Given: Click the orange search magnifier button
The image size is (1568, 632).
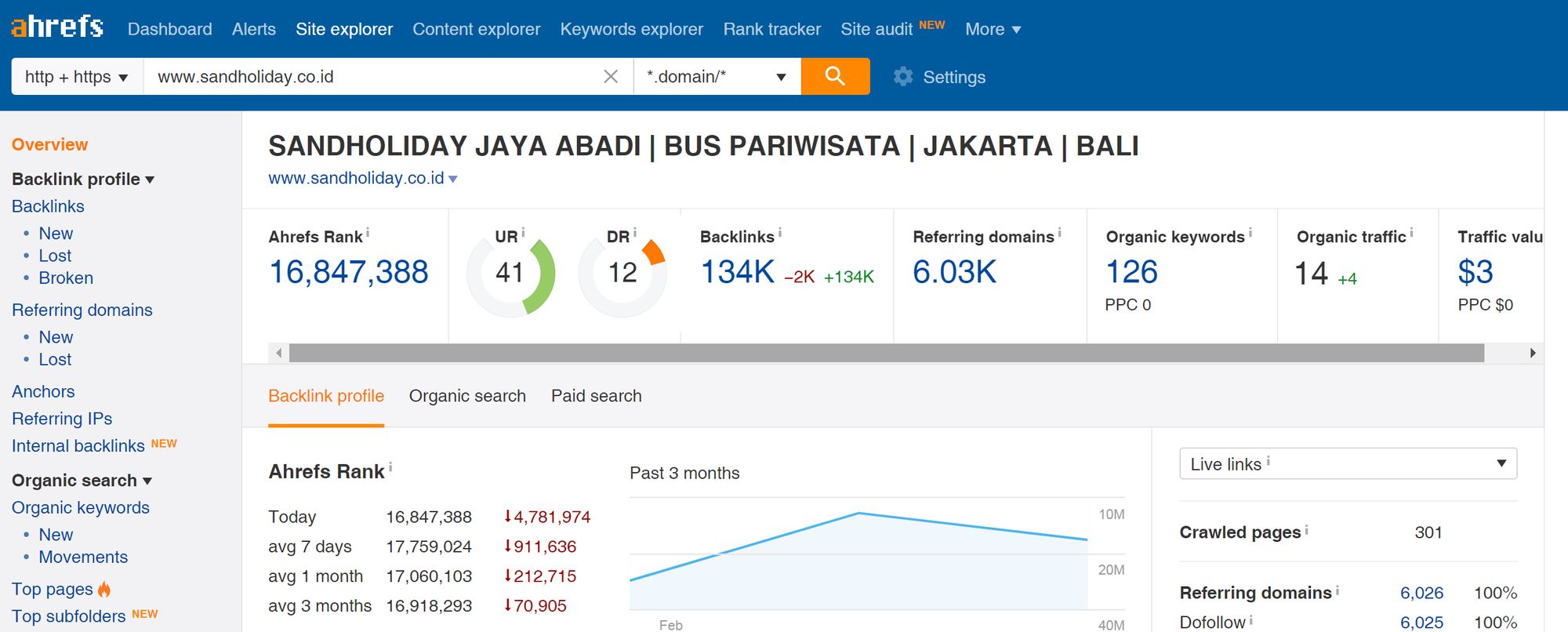Looking at the screenshot, I should tap(835, 76).
